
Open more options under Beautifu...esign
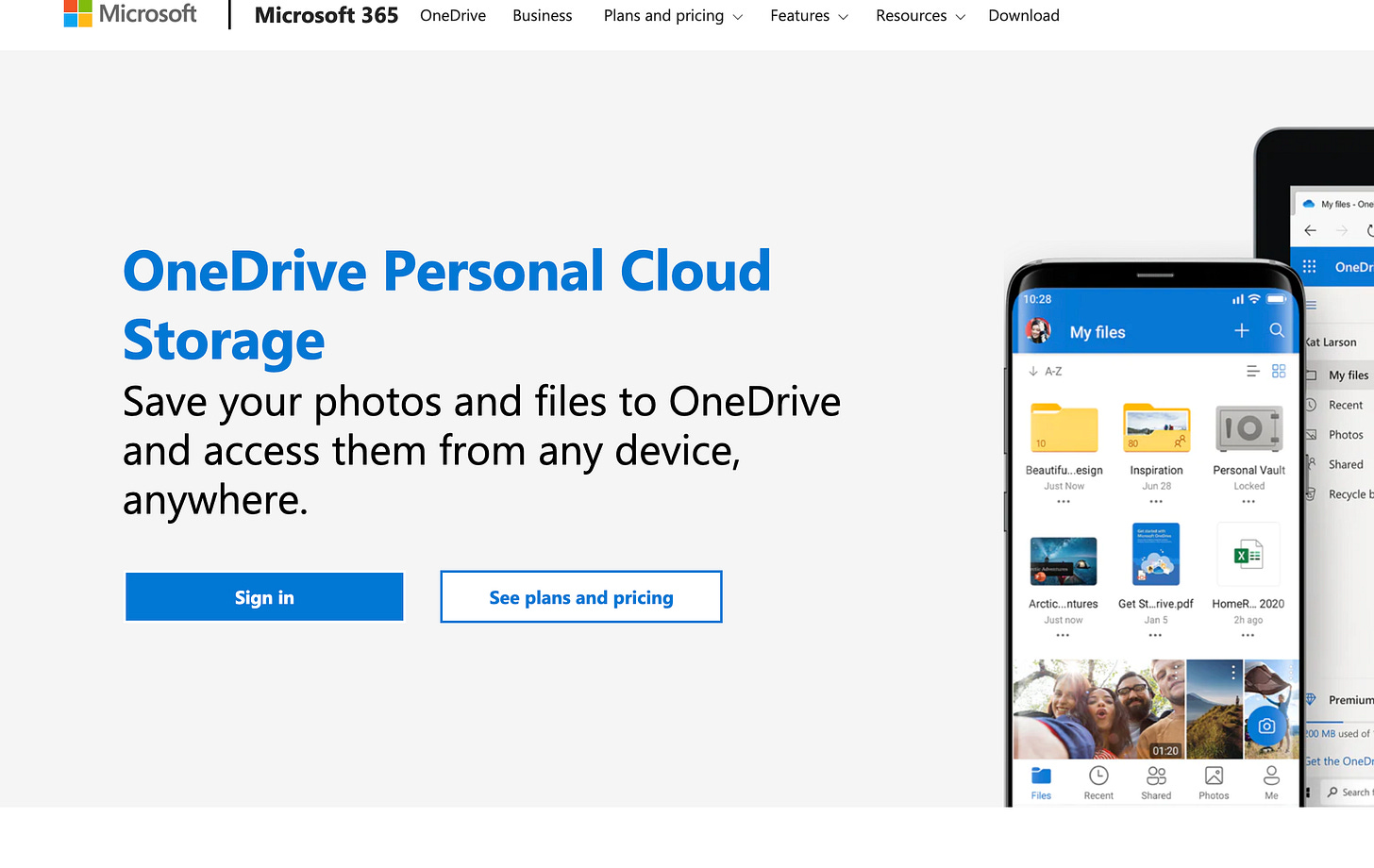click(1064, 502)
